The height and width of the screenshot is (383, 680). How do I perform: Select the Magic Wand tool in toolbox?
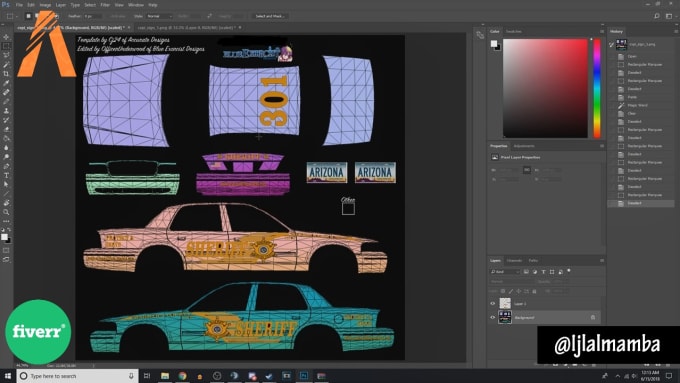pos(6,64)
